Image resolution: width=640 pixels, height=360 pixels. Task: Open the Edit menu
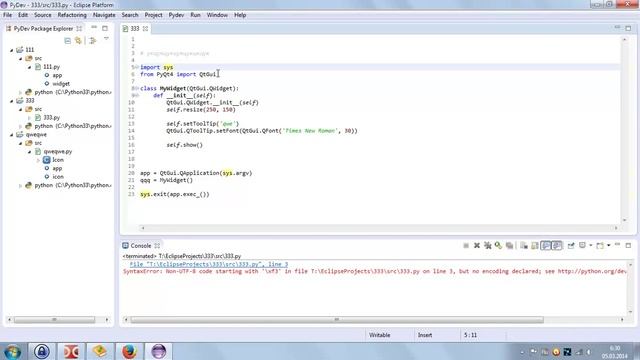point(23,15)
